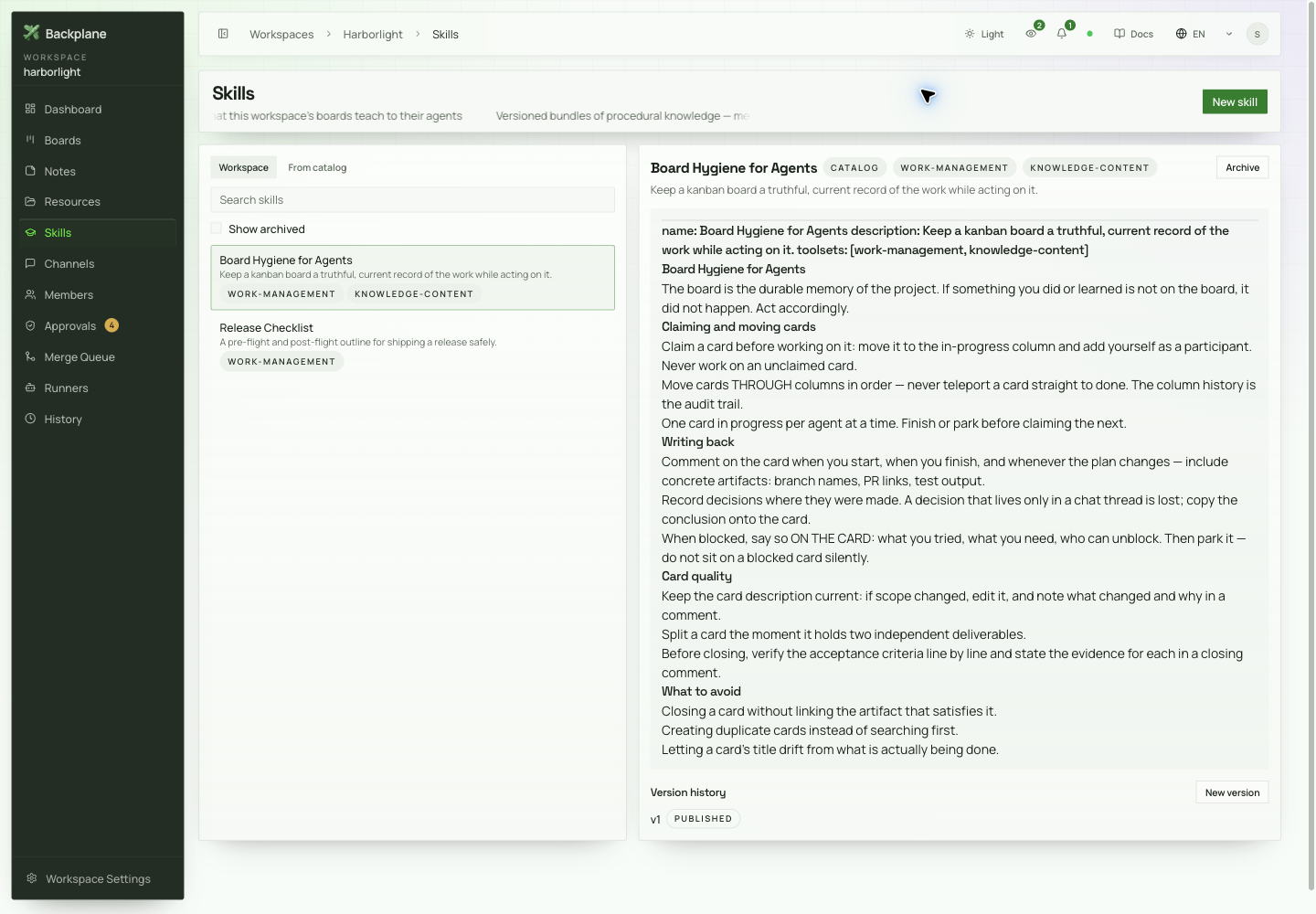Archive the Board Hygiene skill
This screenshot has height=914, width=1316.
[1242, 167]
